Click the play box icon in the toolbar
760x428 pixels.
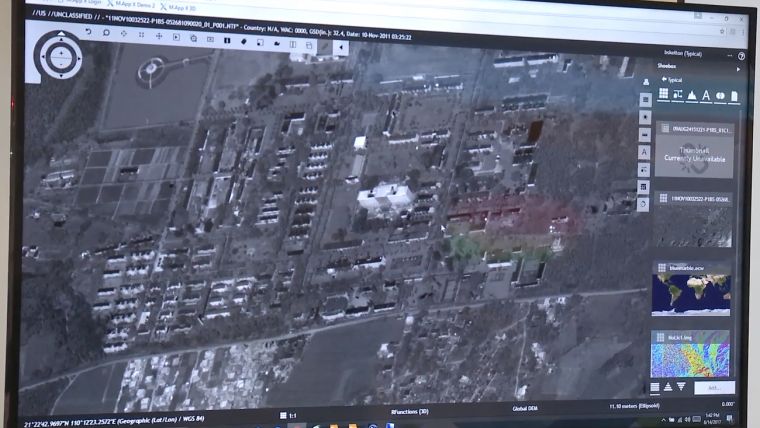[176, 37]
